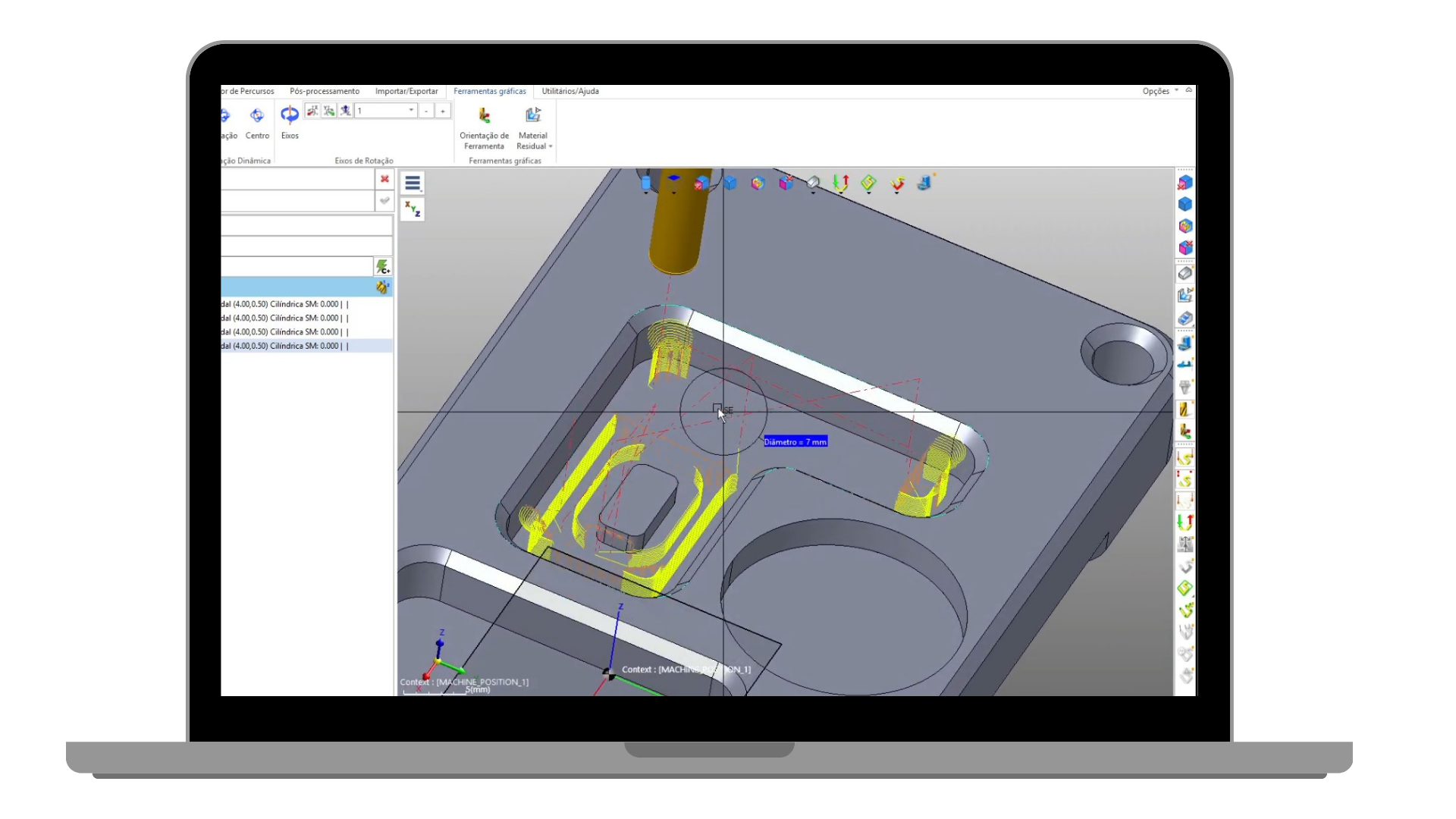Toggle the first rotation axis mode button
The image size is (1456, 819).
pyautogui.click(x=312, y=111)
